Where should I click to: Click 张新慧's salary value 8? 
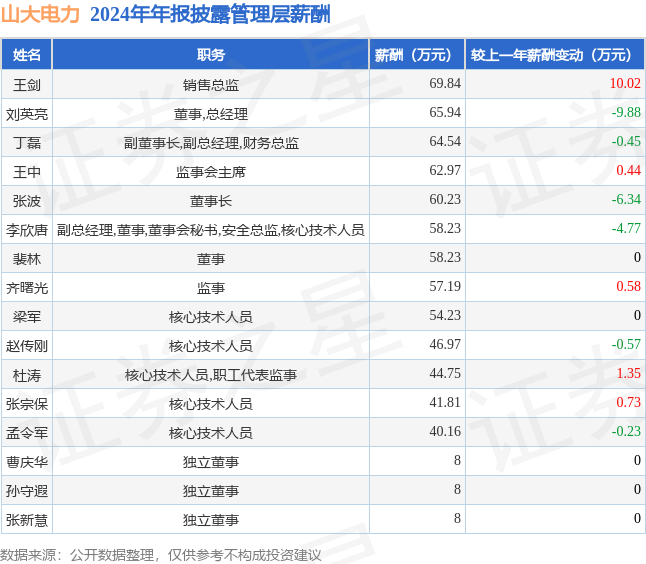[457, 518]
